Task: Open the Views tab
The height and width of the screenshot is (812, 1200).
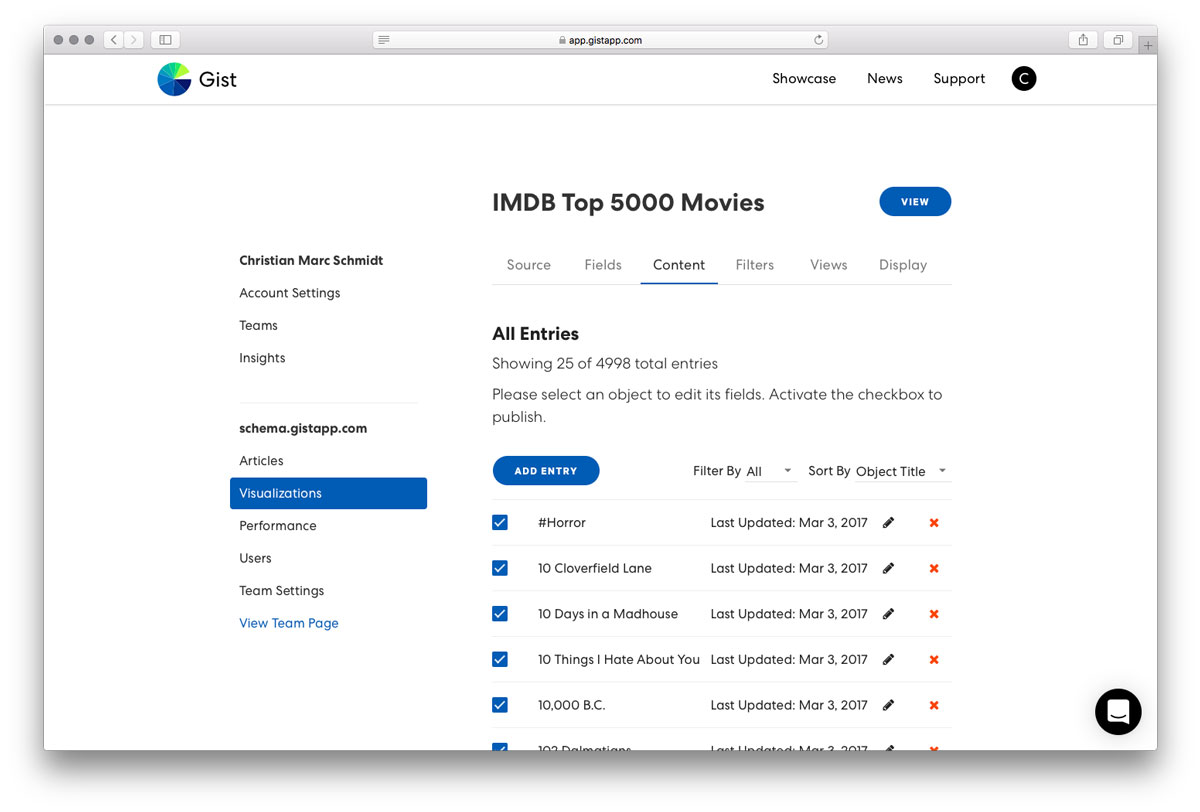Action: coord(829,265)
